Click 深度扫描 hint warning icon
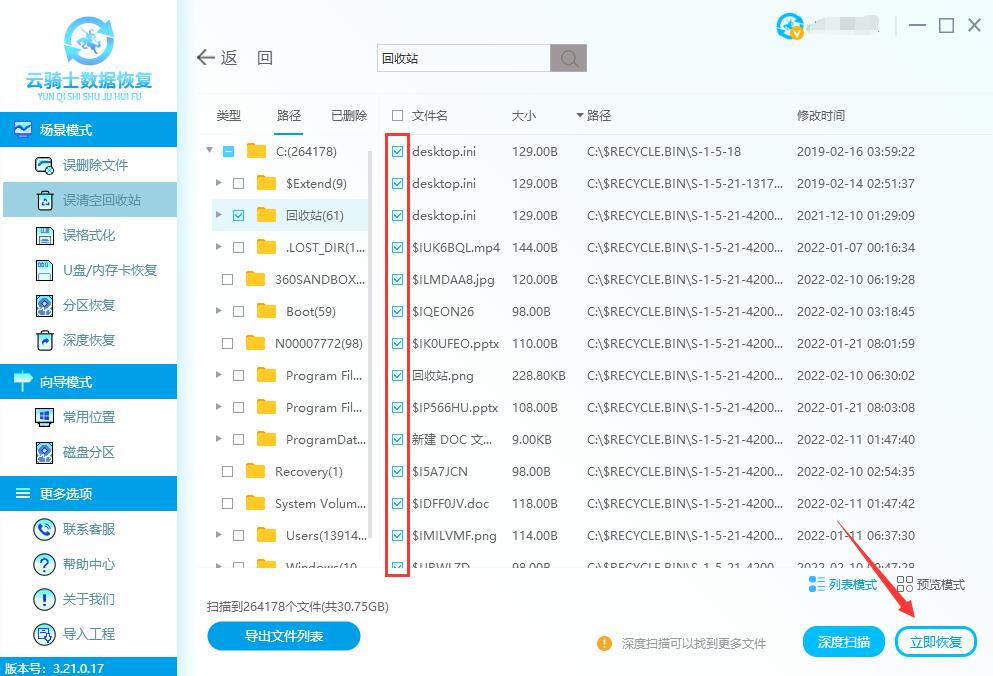Viewport: 993px width, 676px height. click(x=604, y=644)
